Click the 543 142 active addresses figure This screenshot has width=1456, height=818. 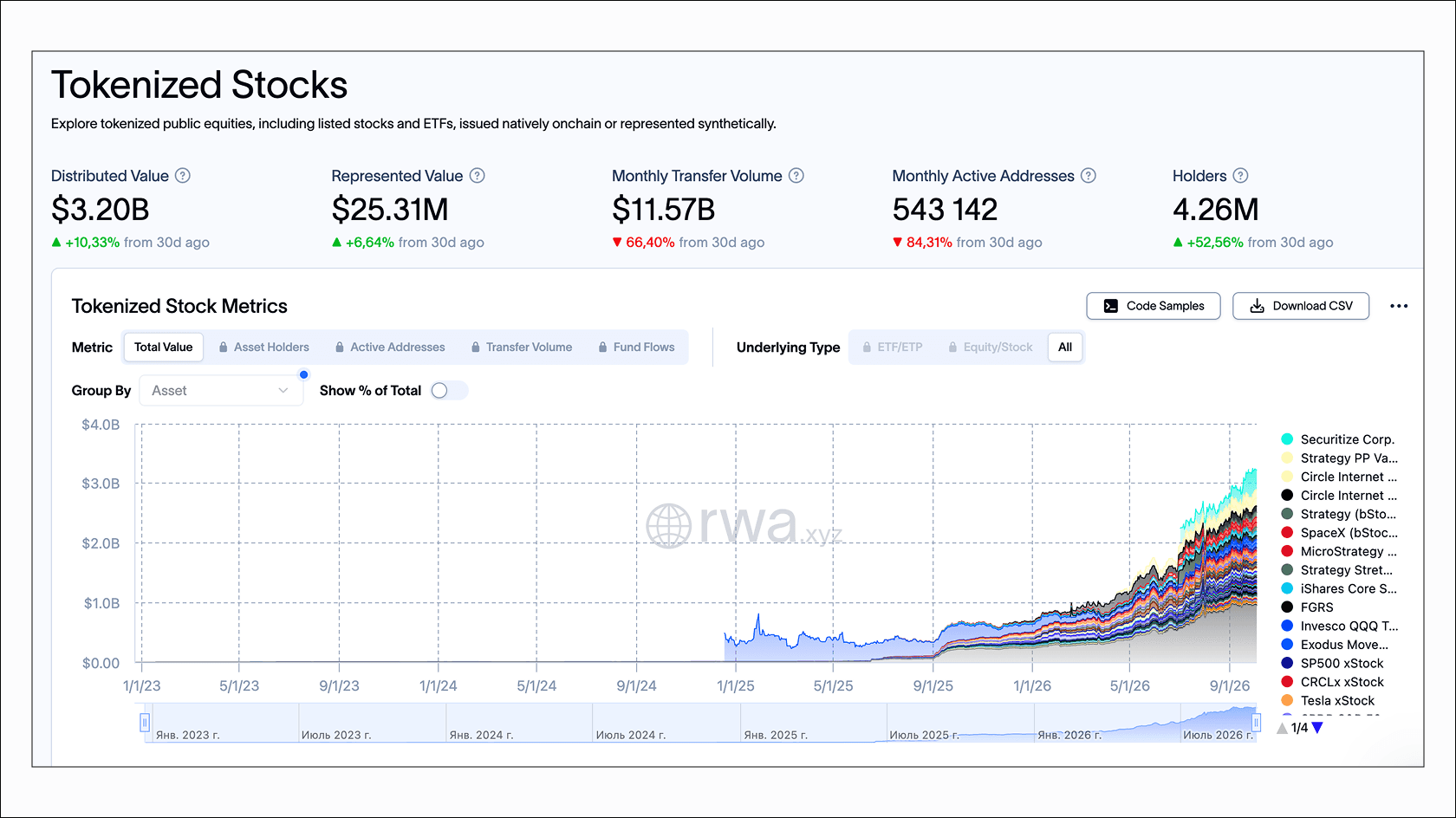pos(946,210)
